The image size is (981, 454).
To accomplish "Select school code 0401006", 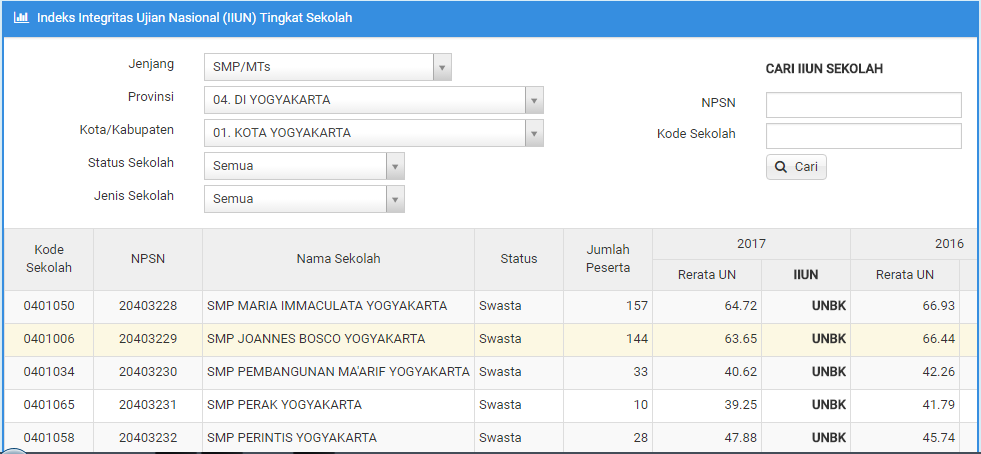I will pos(49,339).
